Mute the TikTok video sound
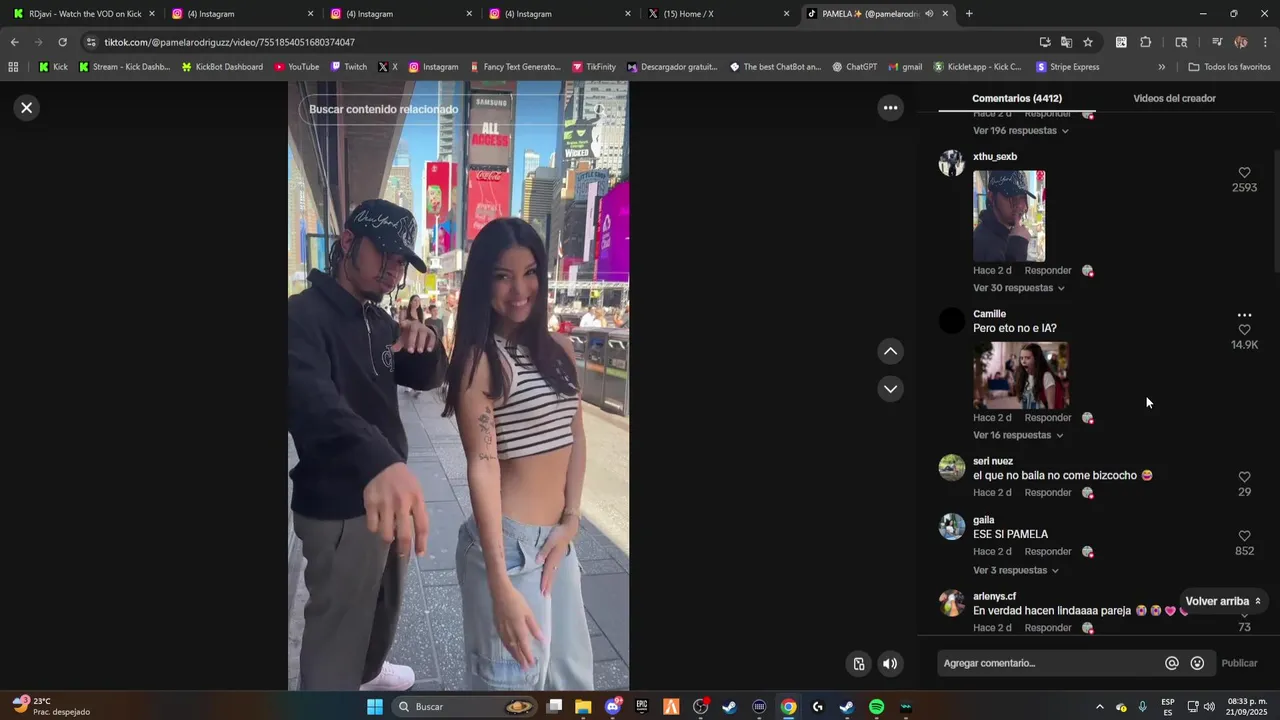 pyautogui.click(x=890, y=664)
